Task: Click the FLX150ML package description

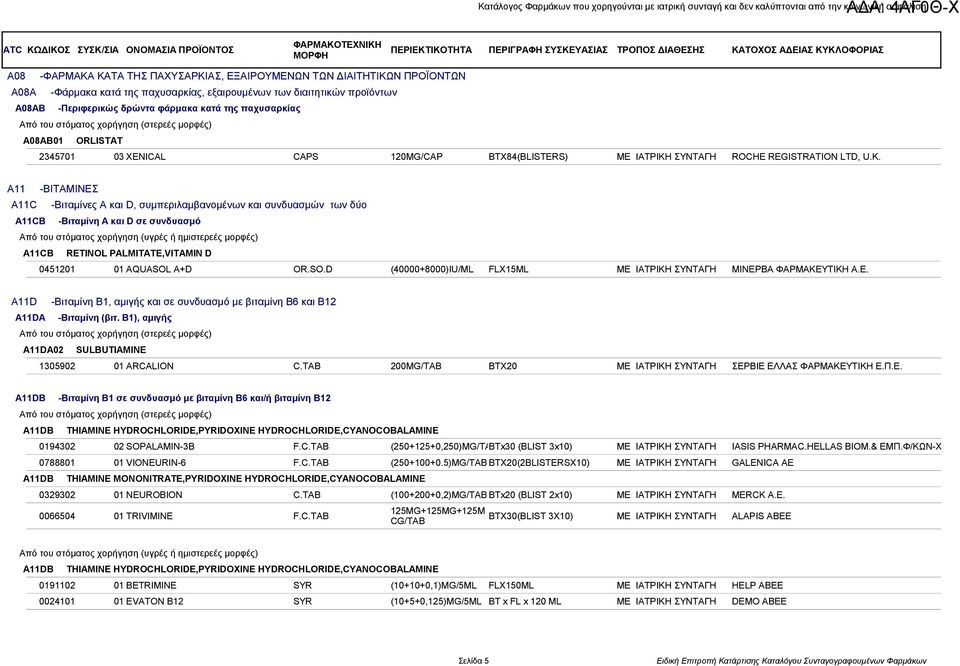Action: (x=511, y=586)
